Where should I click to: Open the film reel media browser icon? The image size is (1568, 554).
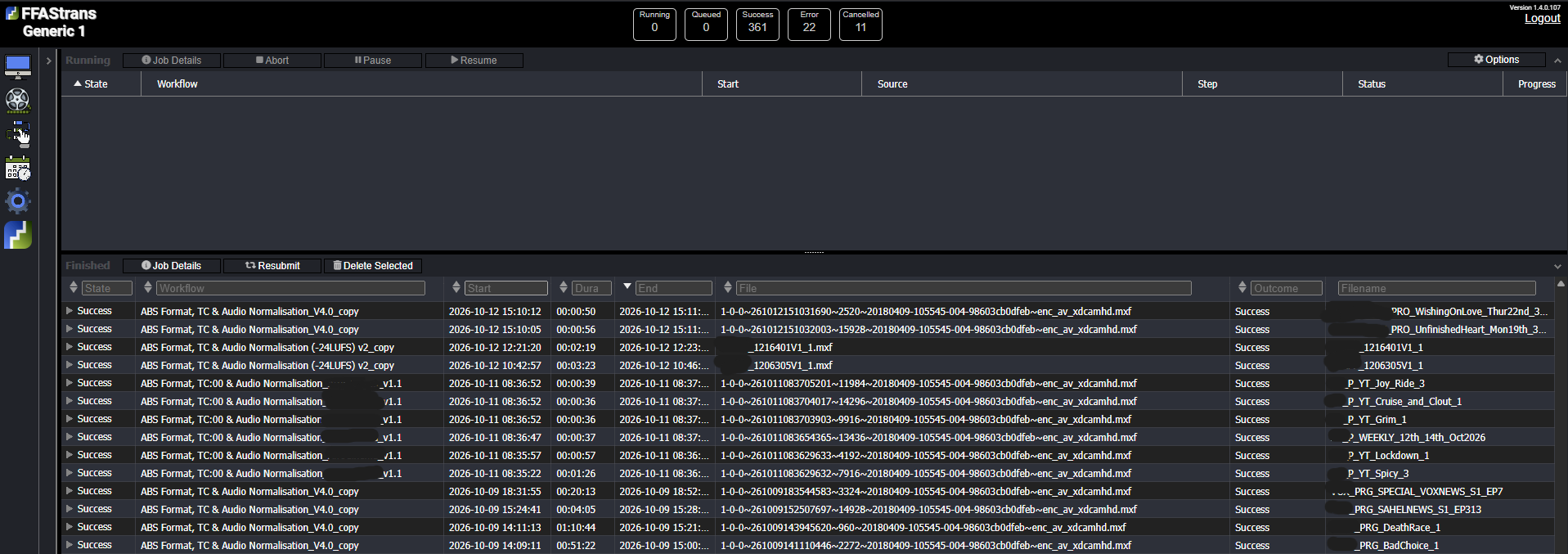(18, 100)
